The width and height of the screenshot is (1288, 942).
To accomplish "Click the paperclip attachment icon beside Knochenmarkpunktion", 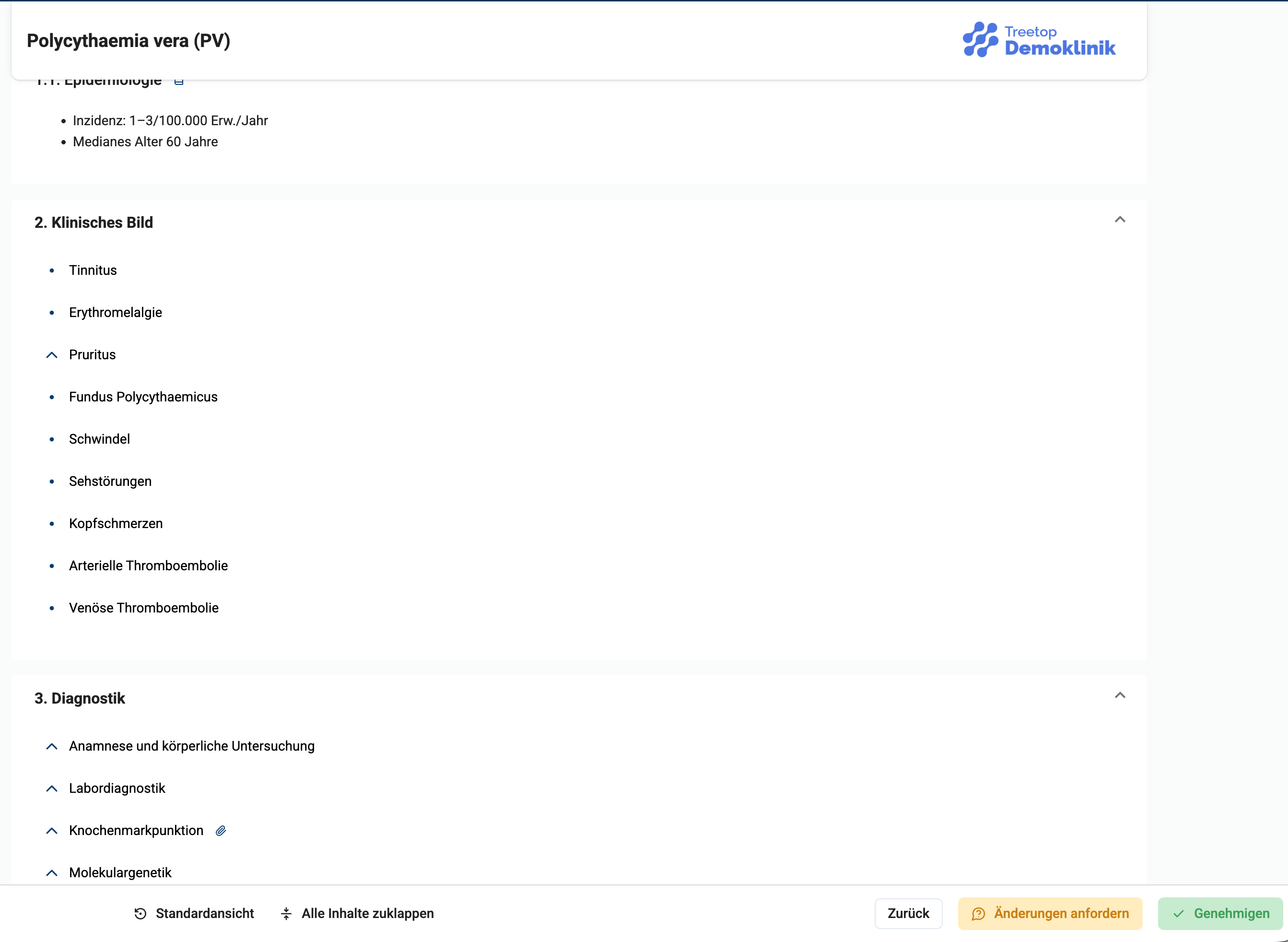I will (221, 831).
